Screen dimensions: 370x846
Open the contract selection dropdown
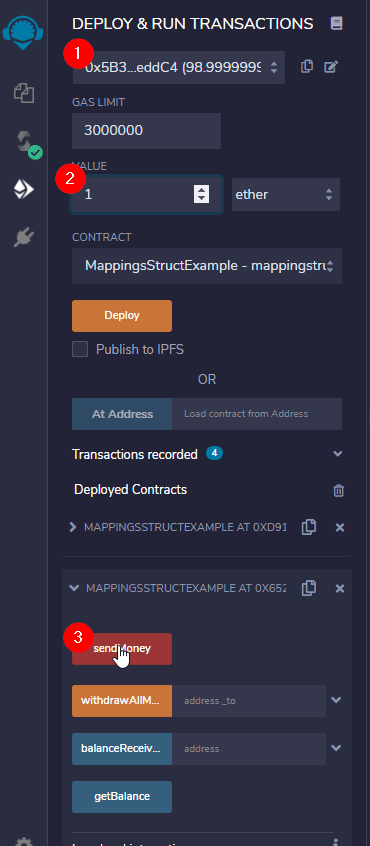click(207, 266)
